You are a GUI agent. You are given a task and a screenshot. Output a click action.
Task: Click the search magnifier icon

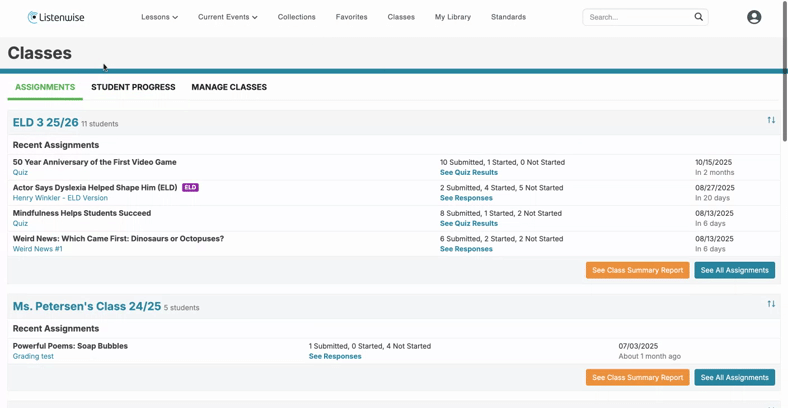click(699, 17)
